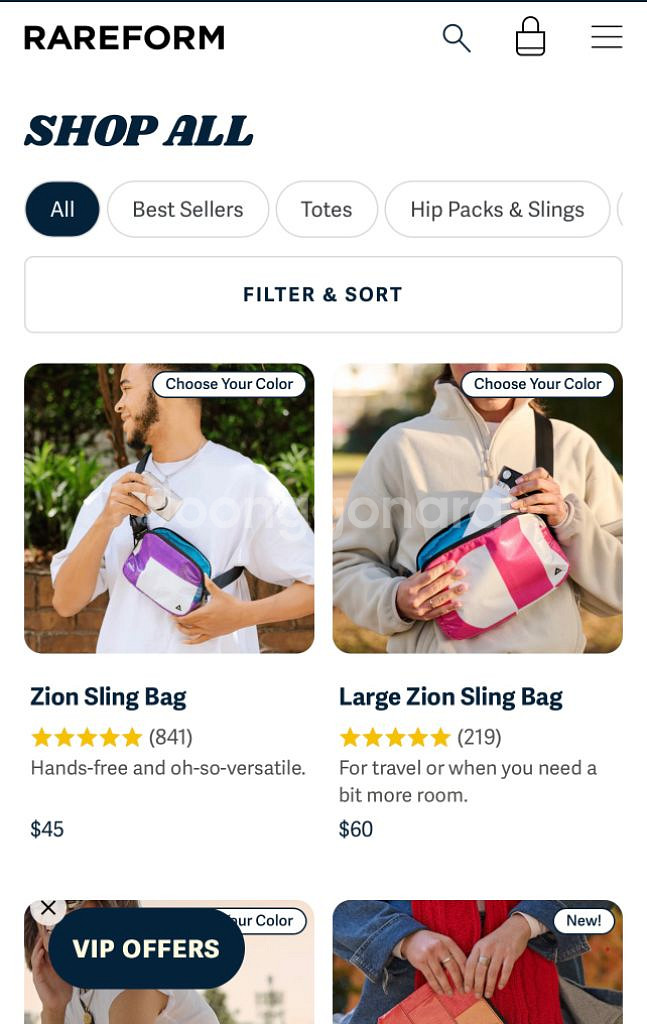Select the All category pill
This screenshot has width=647, height=1024.
point(62,209)
